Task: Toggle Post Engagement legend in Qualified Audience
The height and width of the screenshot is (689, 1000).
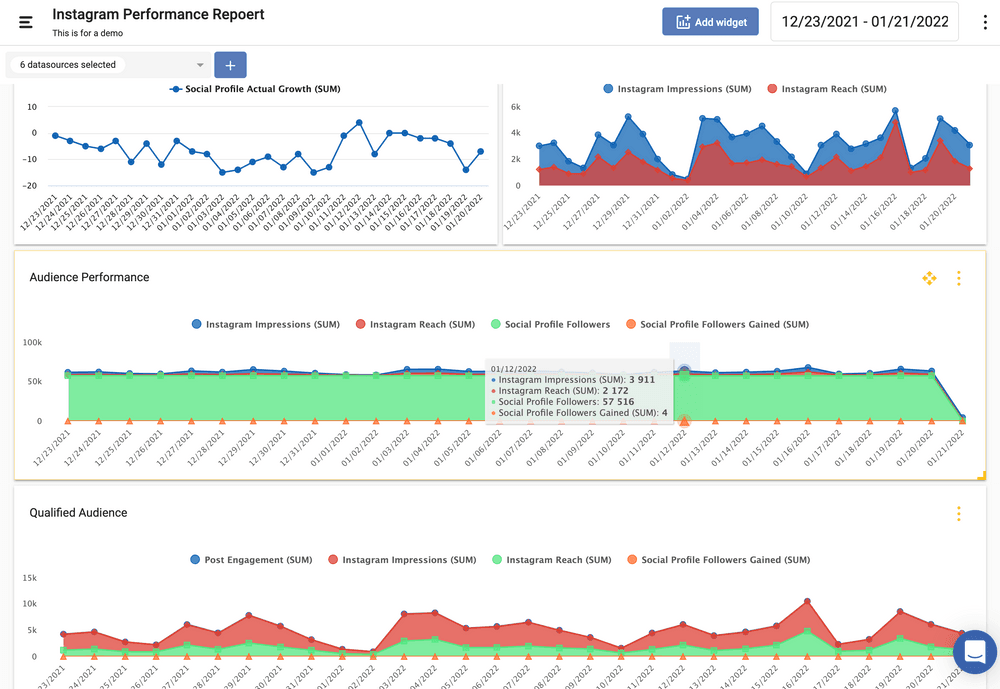Action: point(250,560)
